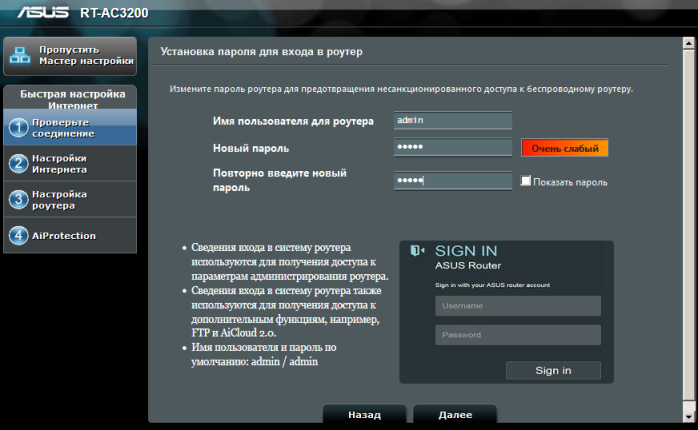The image size is (698, 430).
Task: Click the ASUS Router text in preview
Action: click(468, 266)
